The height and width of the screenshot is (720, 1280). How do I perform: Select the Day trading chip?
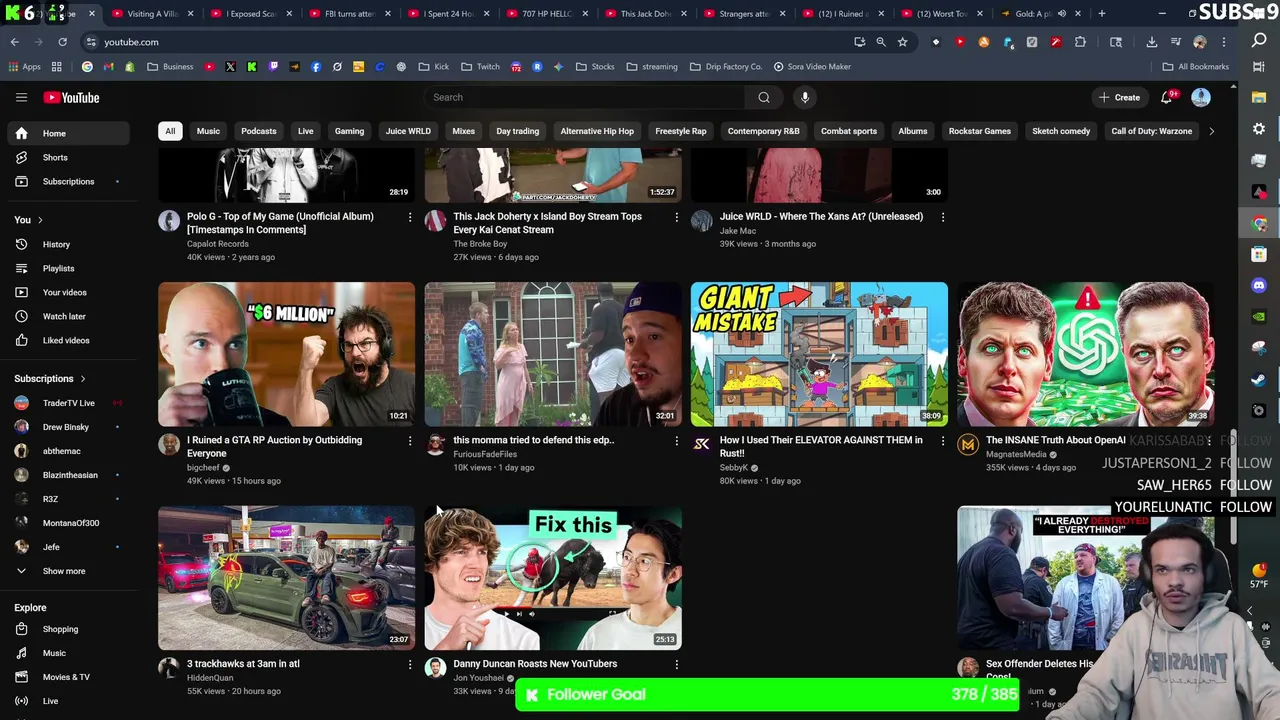(x=517, y=131)
